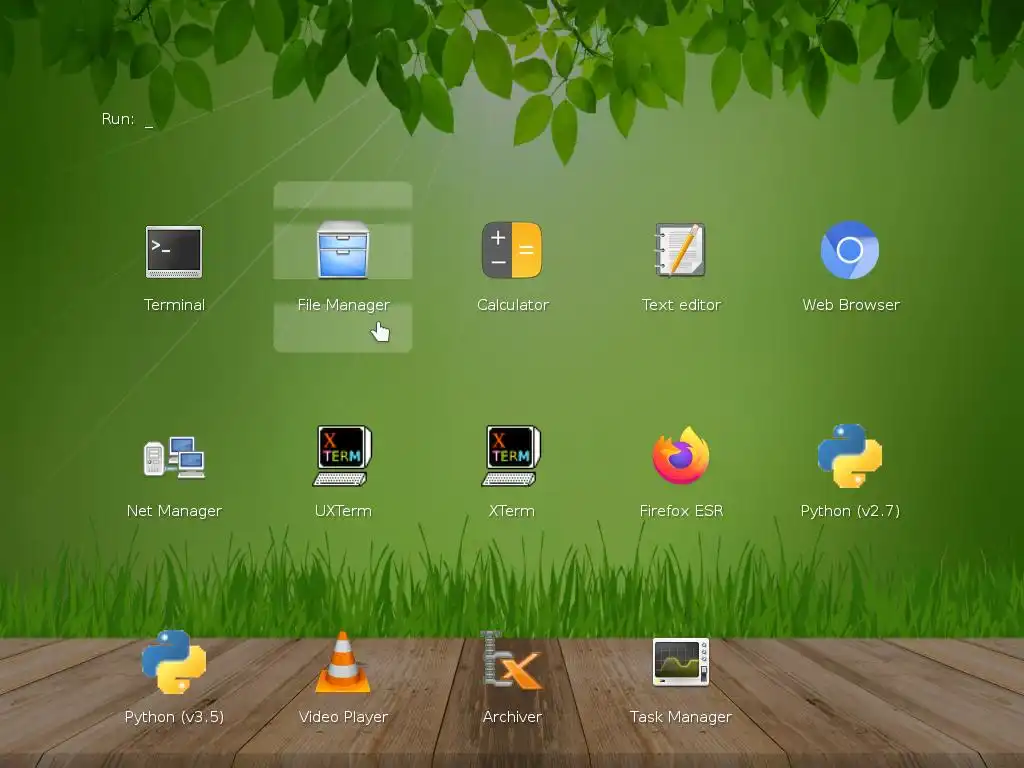
Task: Click the "Web Browser" label text
Action: pos(851,305)
